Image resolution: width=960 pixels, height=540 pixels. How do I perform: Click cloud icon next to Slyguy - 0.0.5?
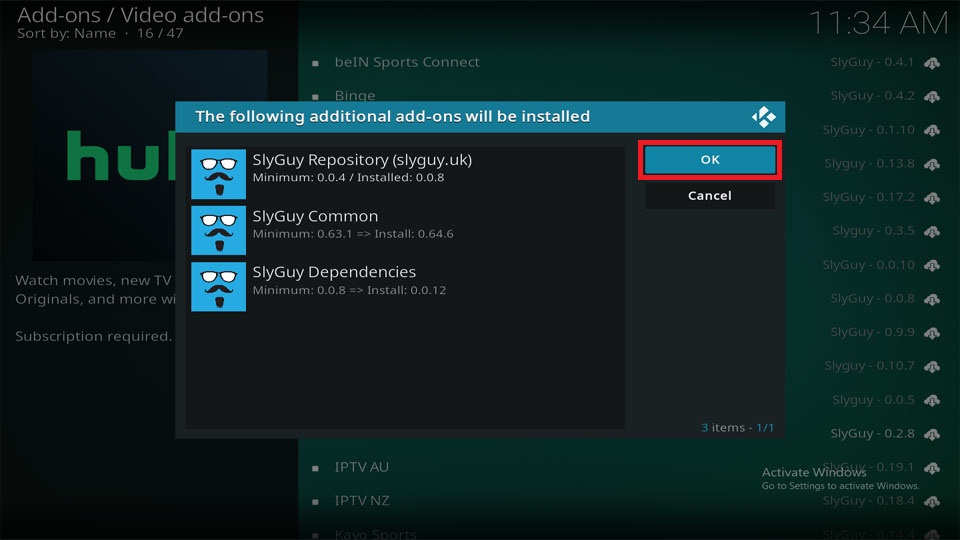point(932,400)
